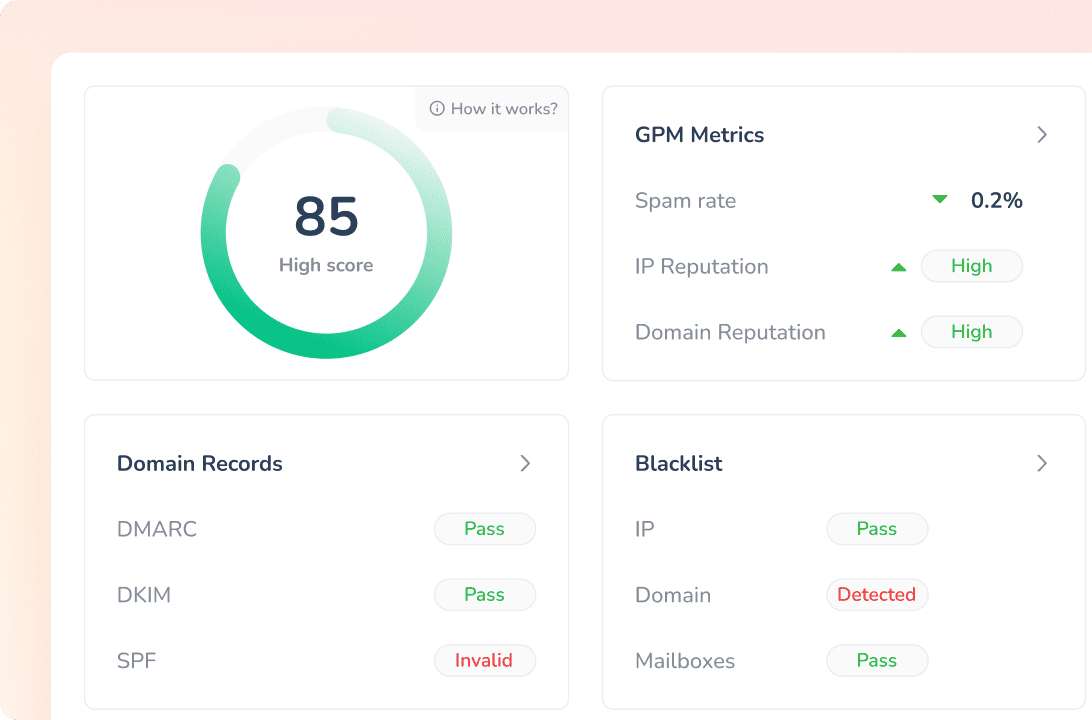Click the 85 High score value
The image size is (1092, 720).
tap(327, 216)
